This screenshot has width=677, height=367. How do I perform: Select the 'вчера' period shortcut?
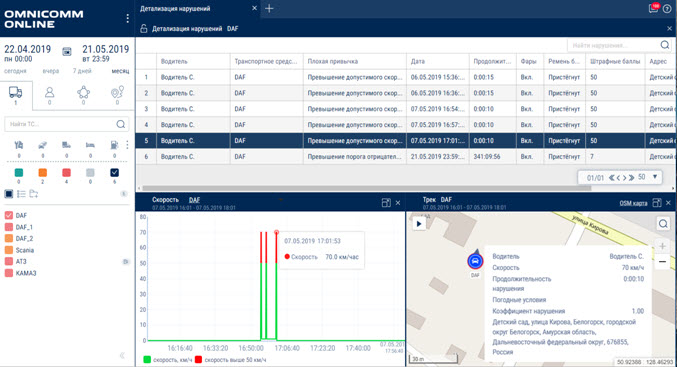click(51, 71)
